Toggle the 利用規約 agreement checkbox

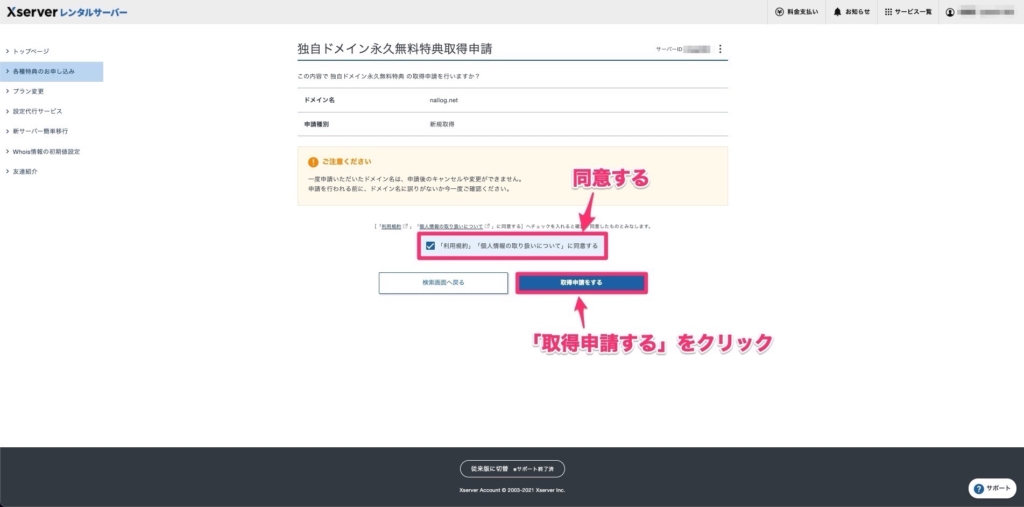tap(430, 245)
